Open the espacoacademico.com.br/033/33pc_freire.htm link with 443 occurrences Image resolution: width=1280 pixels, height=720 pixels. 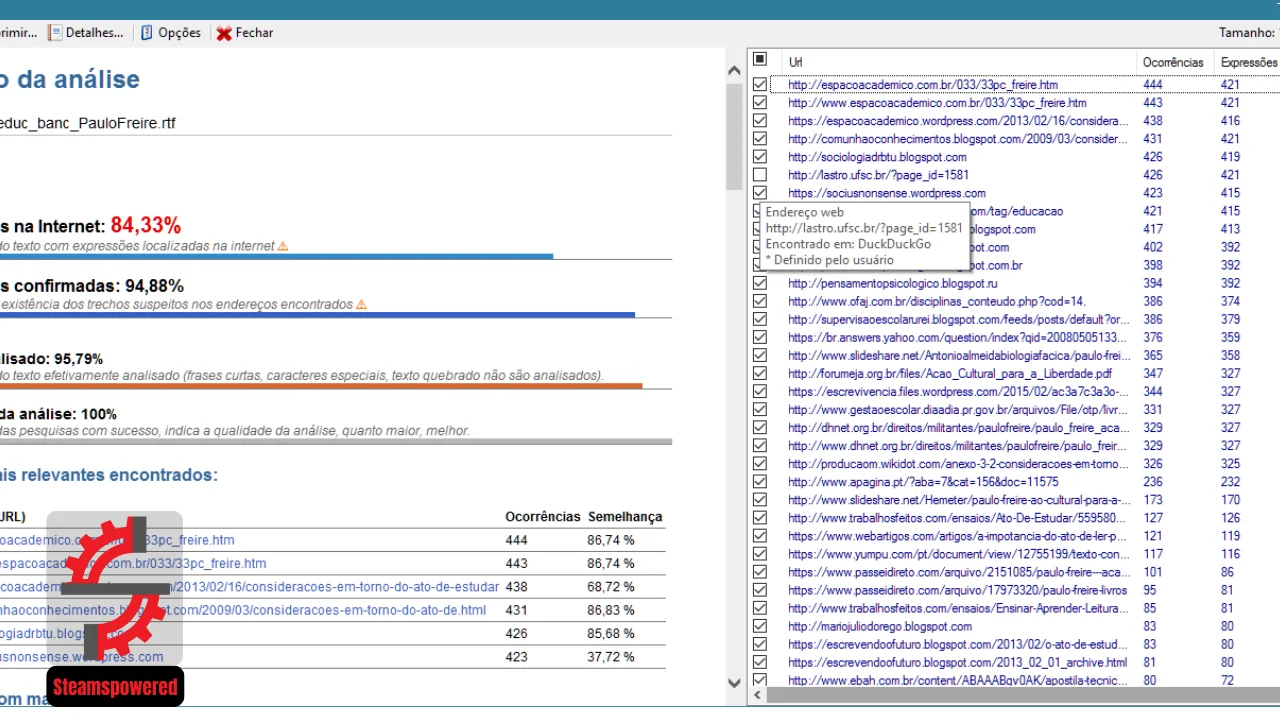tap(133, 563)
